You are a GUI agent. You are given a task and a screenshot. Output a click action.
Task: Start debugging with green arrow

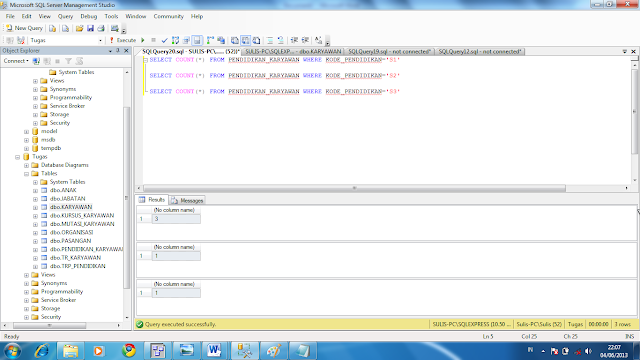[x=143, y=40]
